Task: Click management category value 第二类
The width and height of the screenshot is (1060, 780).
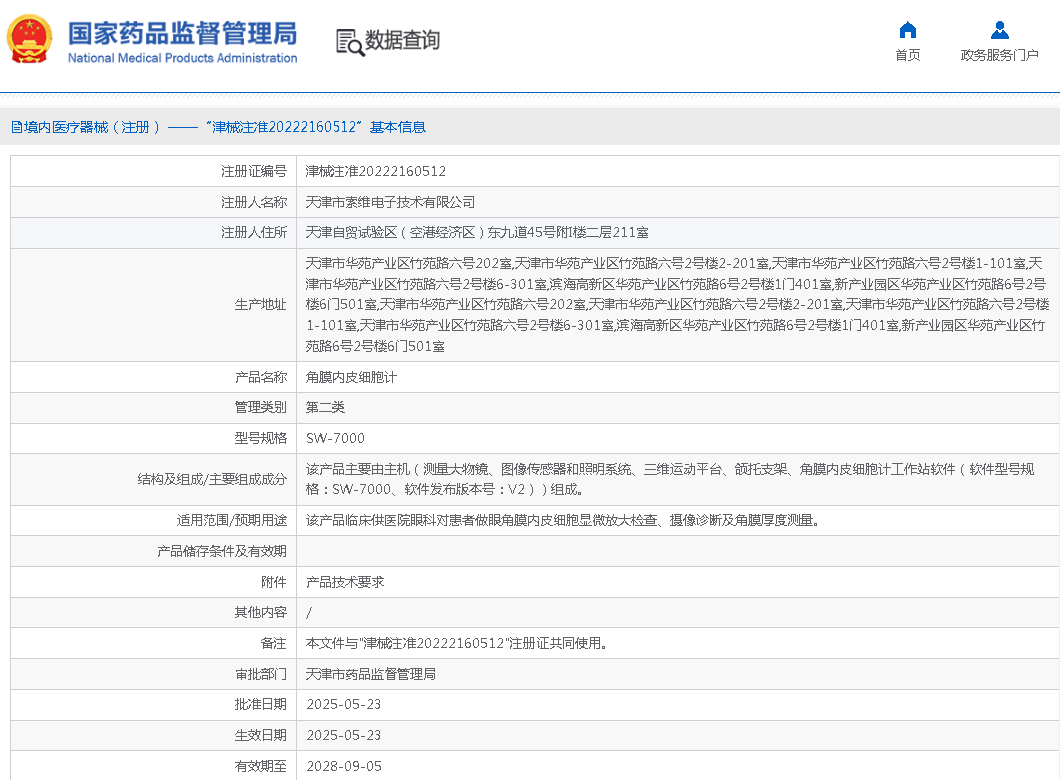Action: tap(325, 407)
